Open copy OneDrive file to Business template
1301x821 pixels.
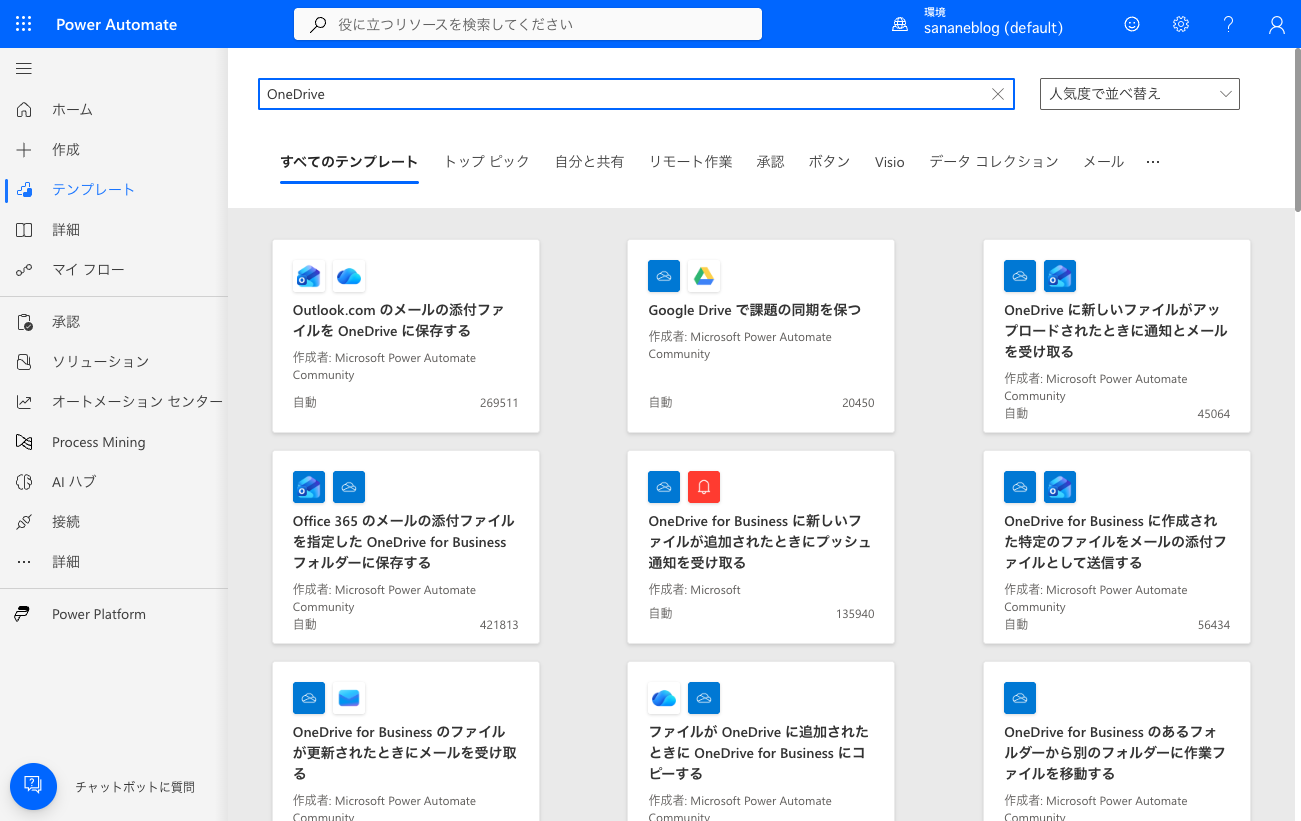tap(761, 741)
